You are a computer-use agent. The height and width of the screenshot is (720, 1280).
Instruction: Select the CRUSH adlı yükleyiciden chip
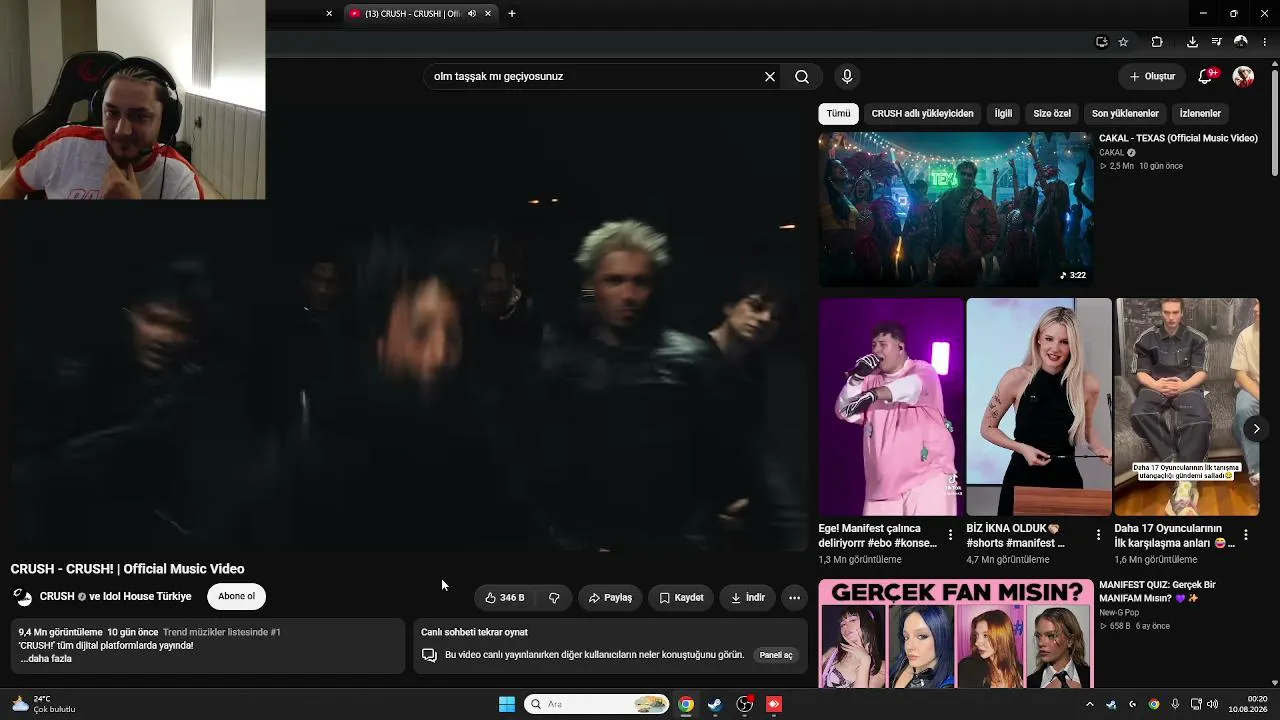pyautogui.click(x=922, y=113)
